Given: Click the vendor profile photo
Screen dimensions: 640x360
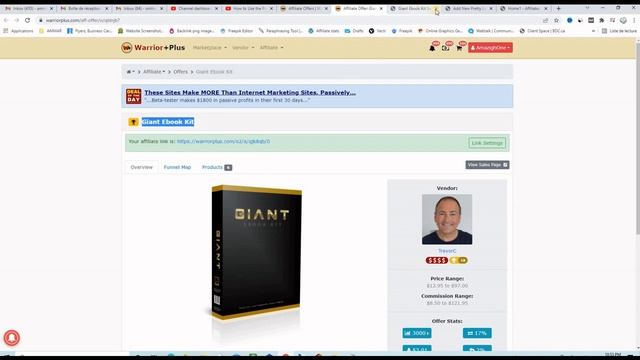Looking at the screenshot, I should coord(447,220).
